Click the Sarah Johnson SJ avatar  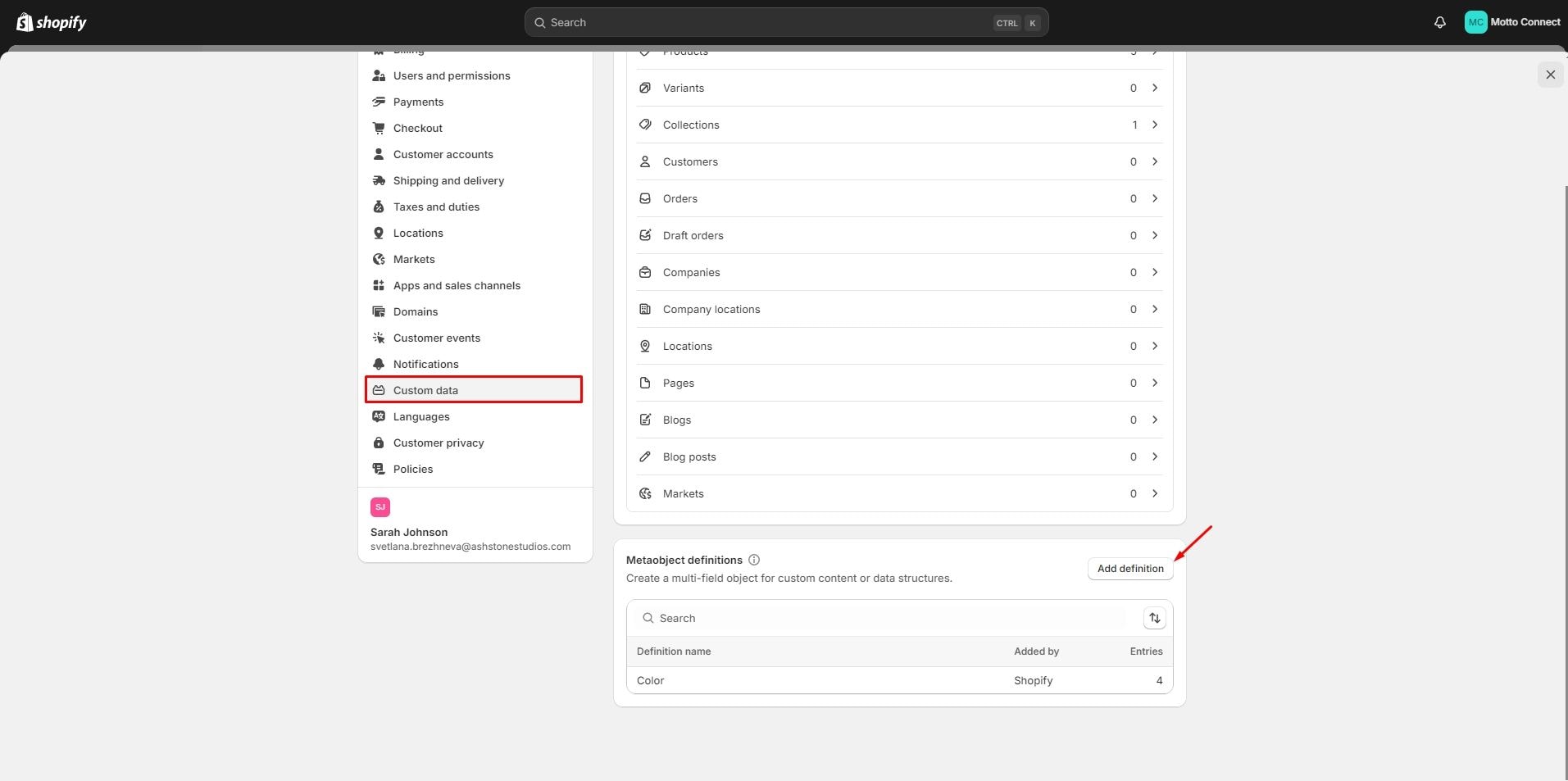(x=380, y=506)
